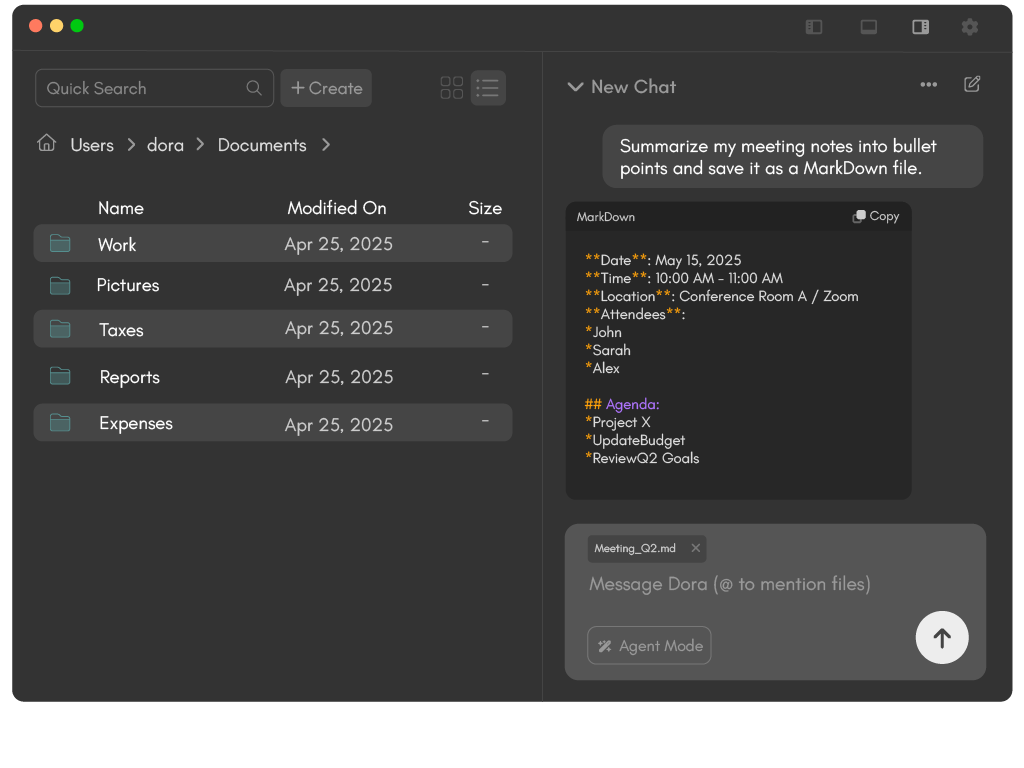Open the Expenses folder icon
1024x768 pixels.
pos(60,423)
